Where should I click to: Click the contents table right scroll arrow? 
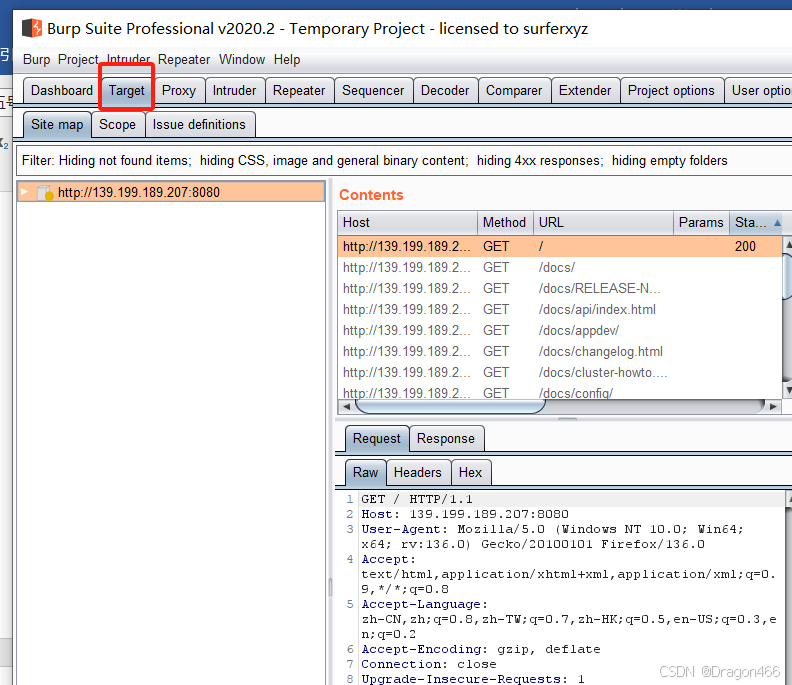click(773, 406)
